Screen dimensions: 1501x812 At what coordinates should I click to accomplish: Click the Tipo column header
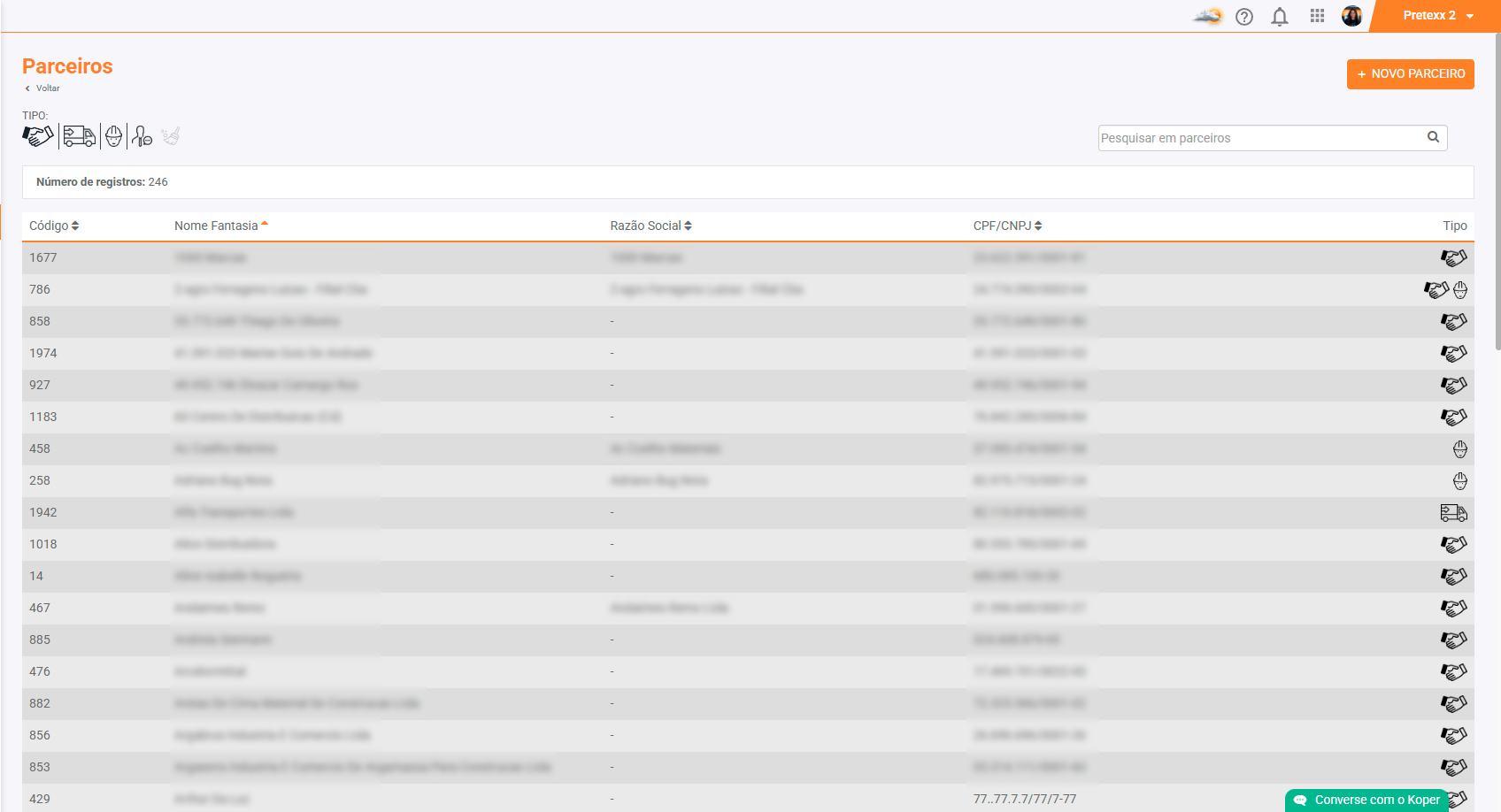1455,226
